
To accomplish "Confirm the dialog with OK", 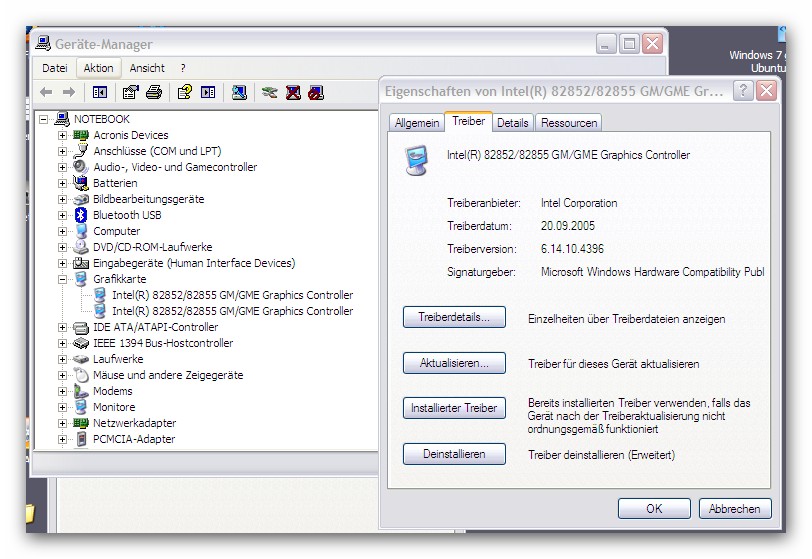I will 654,509.
